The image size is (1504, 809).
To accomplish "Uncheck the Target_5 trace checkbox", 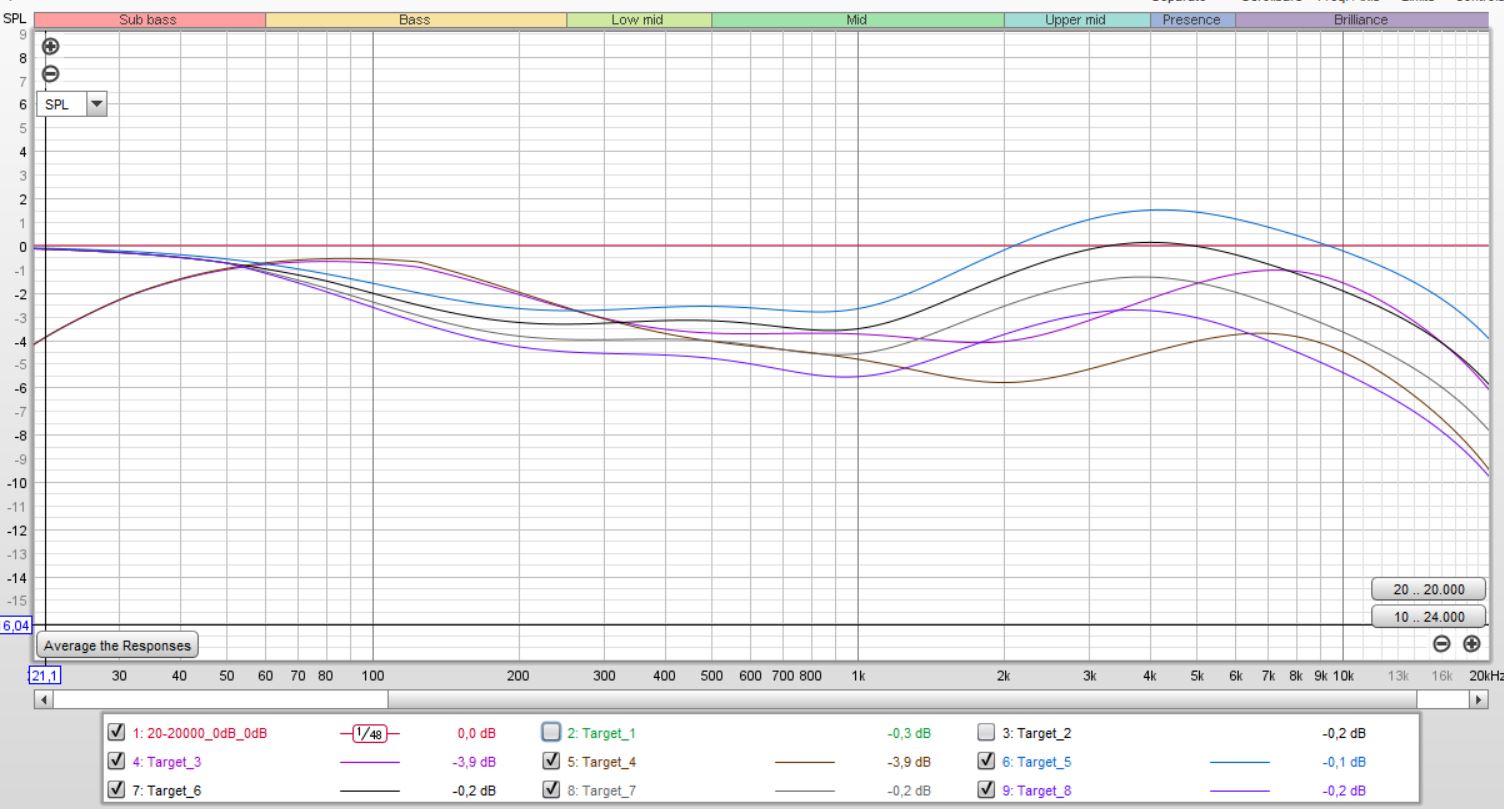I will point(986,761).
